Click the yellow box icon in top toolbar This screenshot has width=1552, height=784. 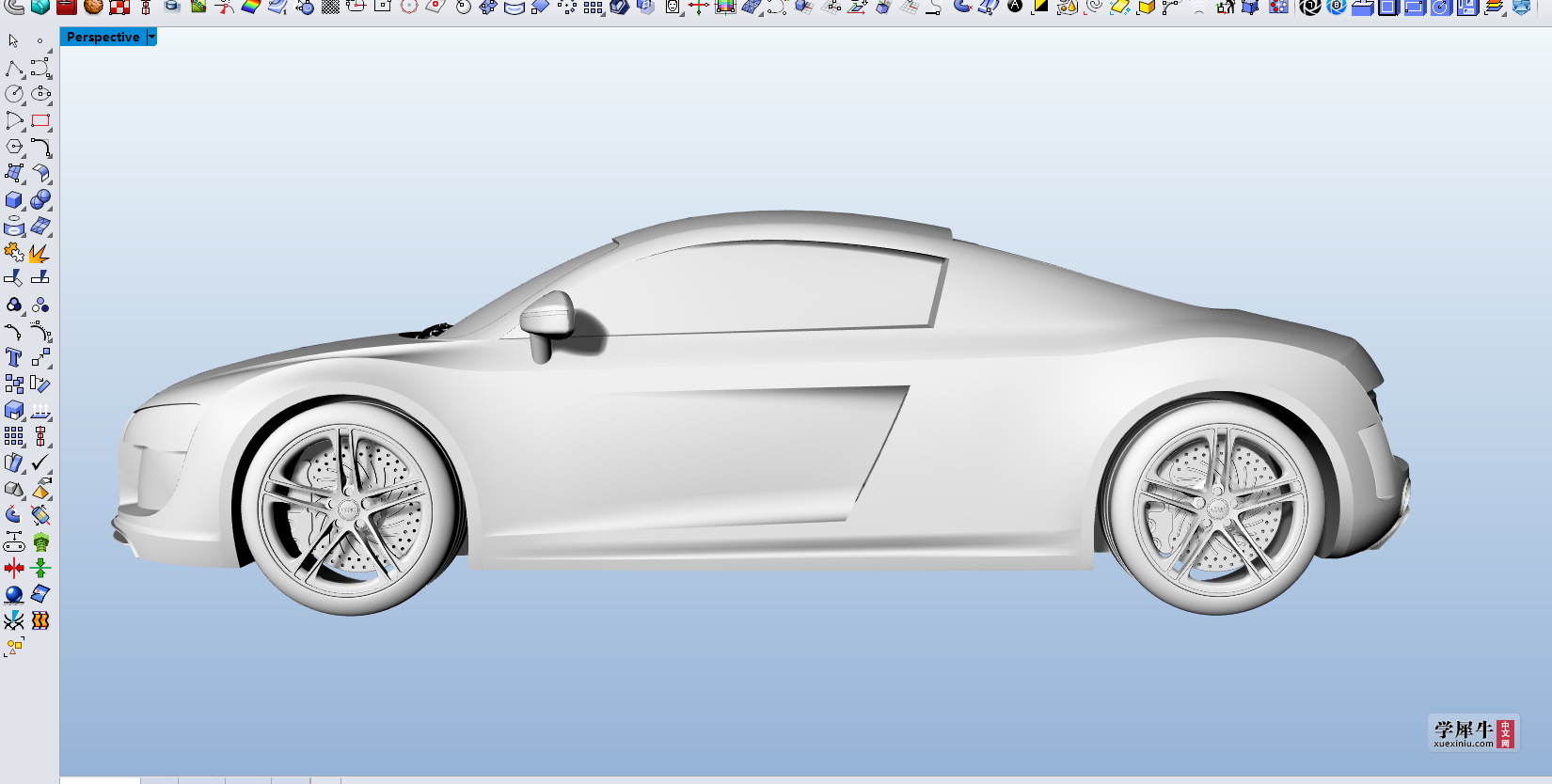tap(1146, 8)
